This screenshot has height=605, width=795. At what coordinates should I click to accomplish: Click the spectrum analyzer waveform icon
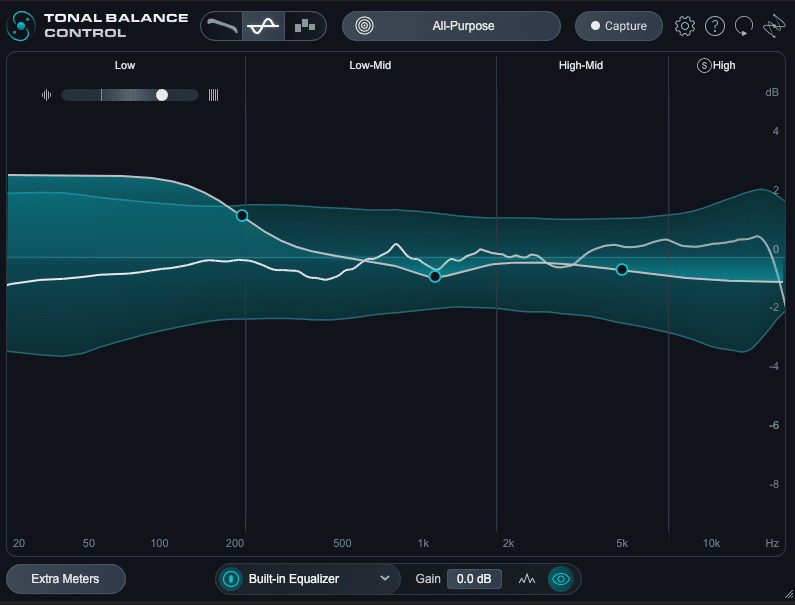click(x=527, y=579)
